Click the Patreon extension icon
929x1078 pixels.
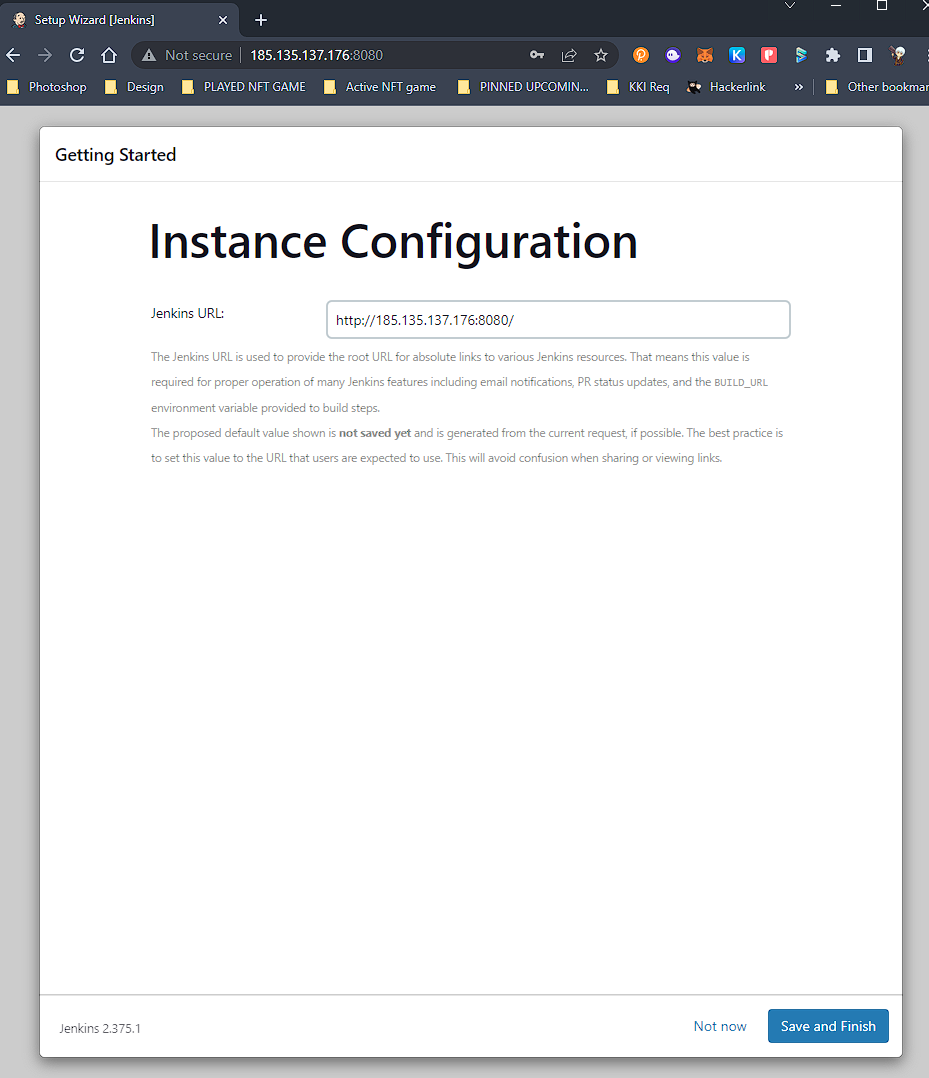tap(769, 55)
